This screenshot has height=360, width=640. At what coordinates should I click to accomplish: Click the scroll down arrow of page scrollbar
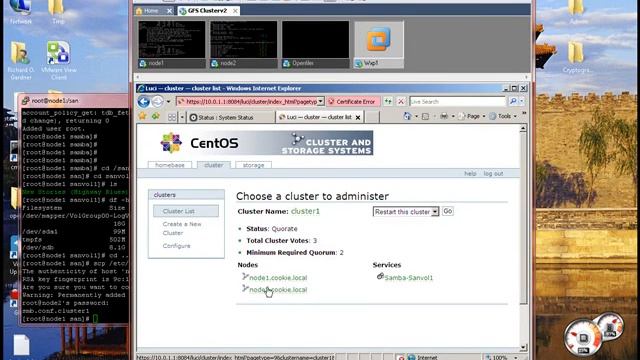(523, 347)
